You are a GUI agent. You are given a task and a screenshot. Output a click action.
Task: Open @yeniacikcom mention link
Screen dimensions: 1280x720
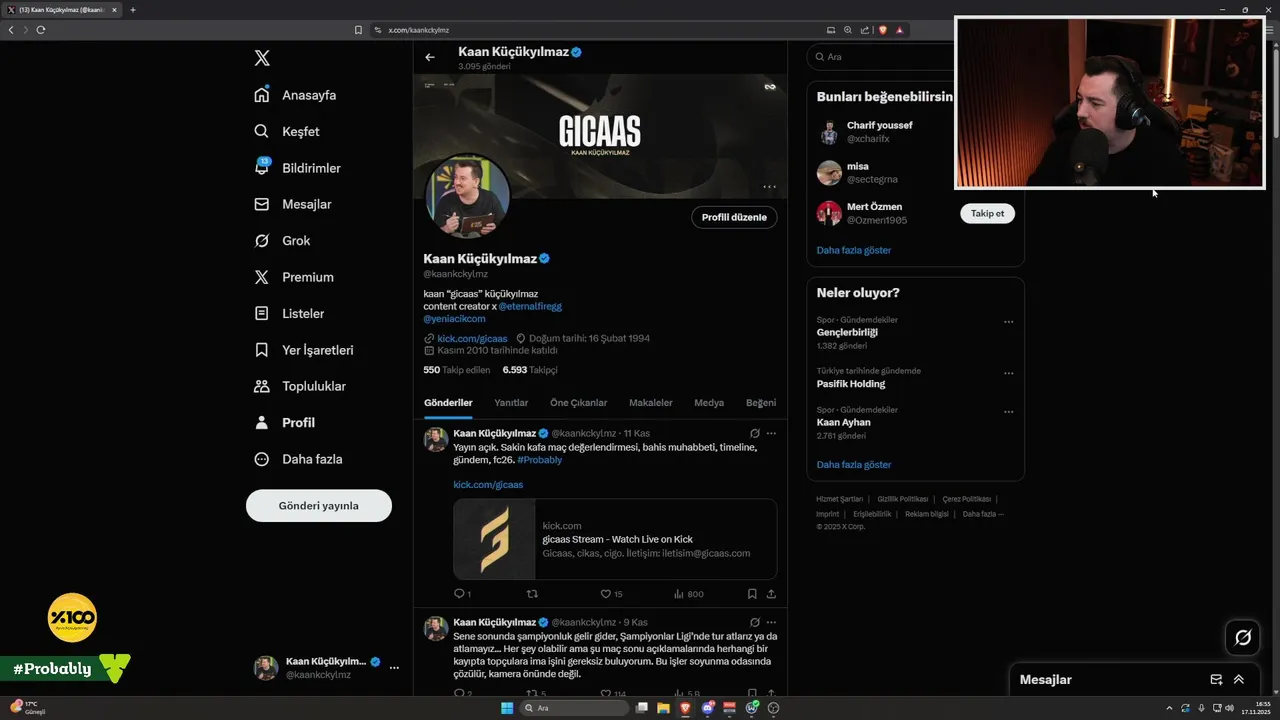[454, 319]
